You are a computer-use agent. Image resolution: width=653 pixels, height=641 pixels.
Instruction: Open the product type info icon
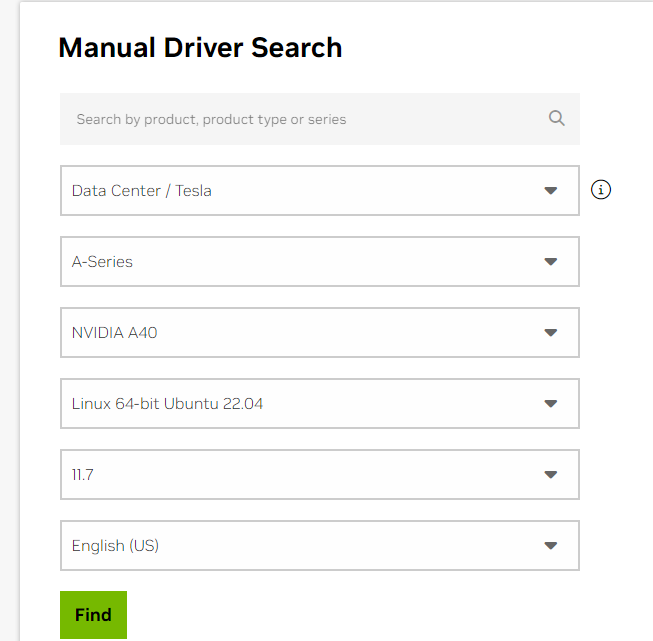(601, 190)
